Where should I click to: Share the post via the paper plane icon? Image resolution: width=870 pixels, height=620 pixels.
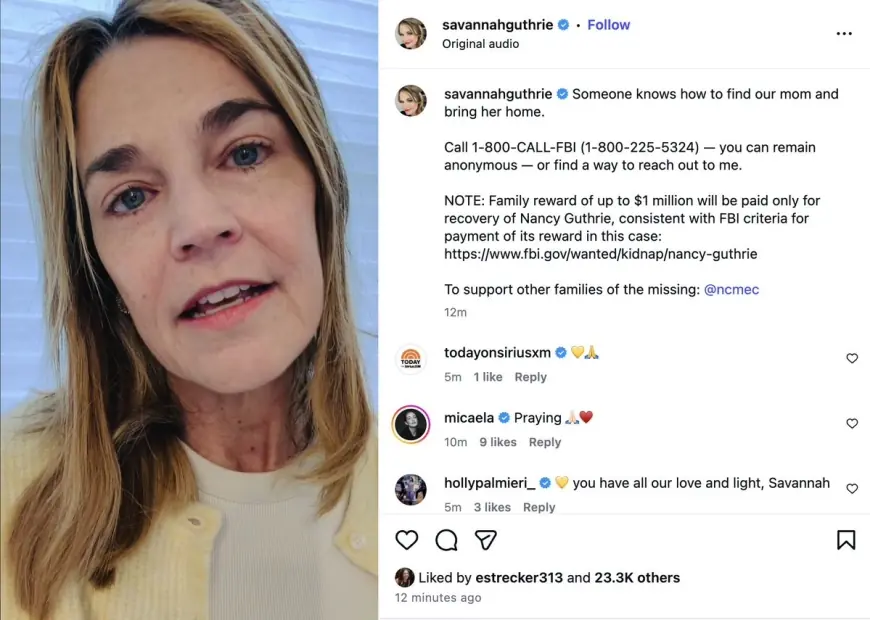point(486,540)
